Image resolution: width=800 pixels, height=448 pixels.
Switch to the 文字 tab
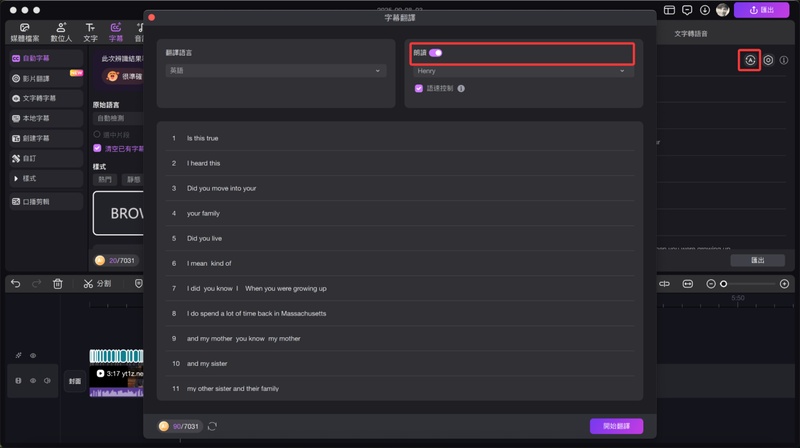click(90, 32)
